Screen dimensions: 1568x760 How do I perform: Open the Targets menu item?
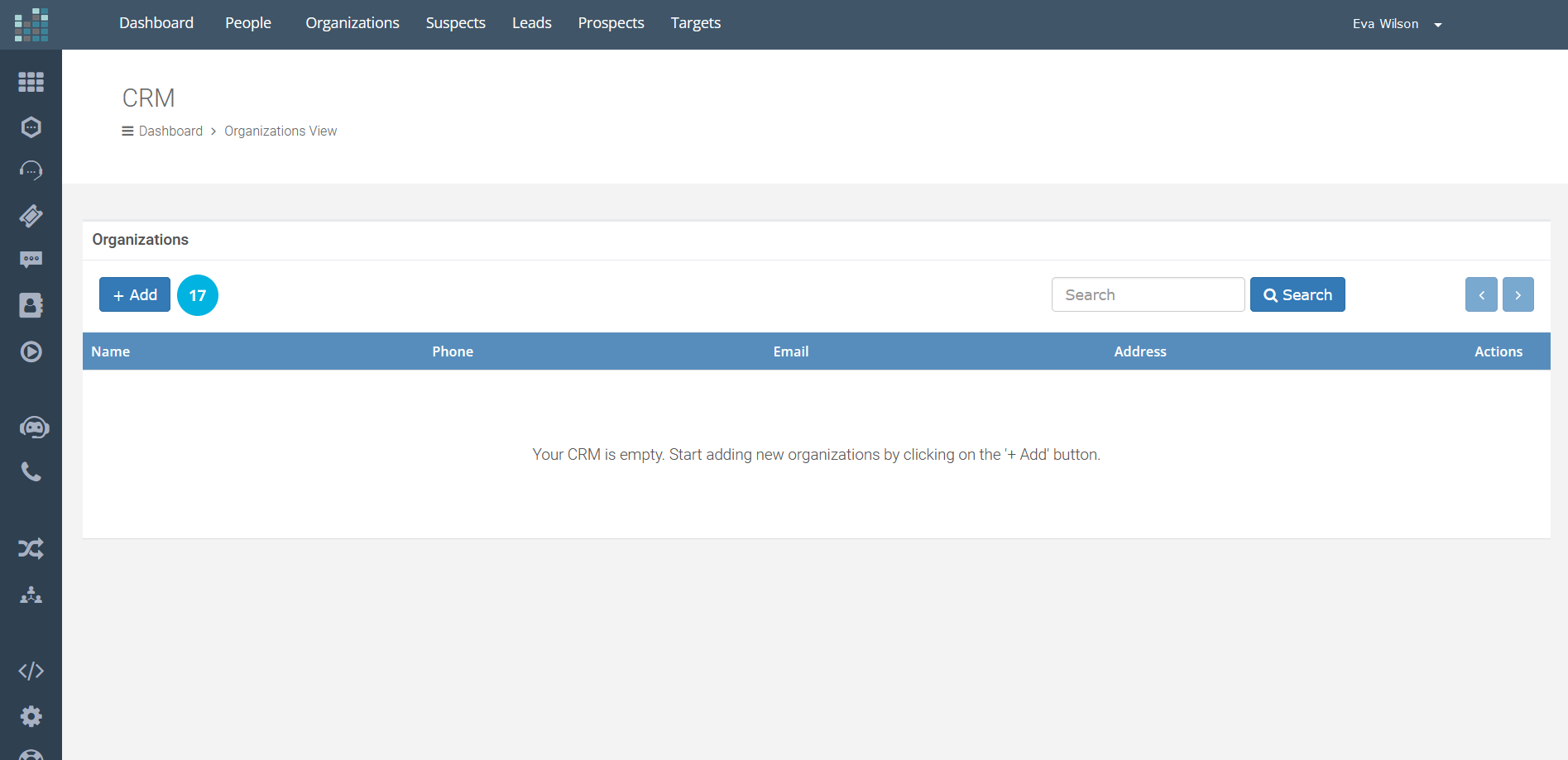696,23
